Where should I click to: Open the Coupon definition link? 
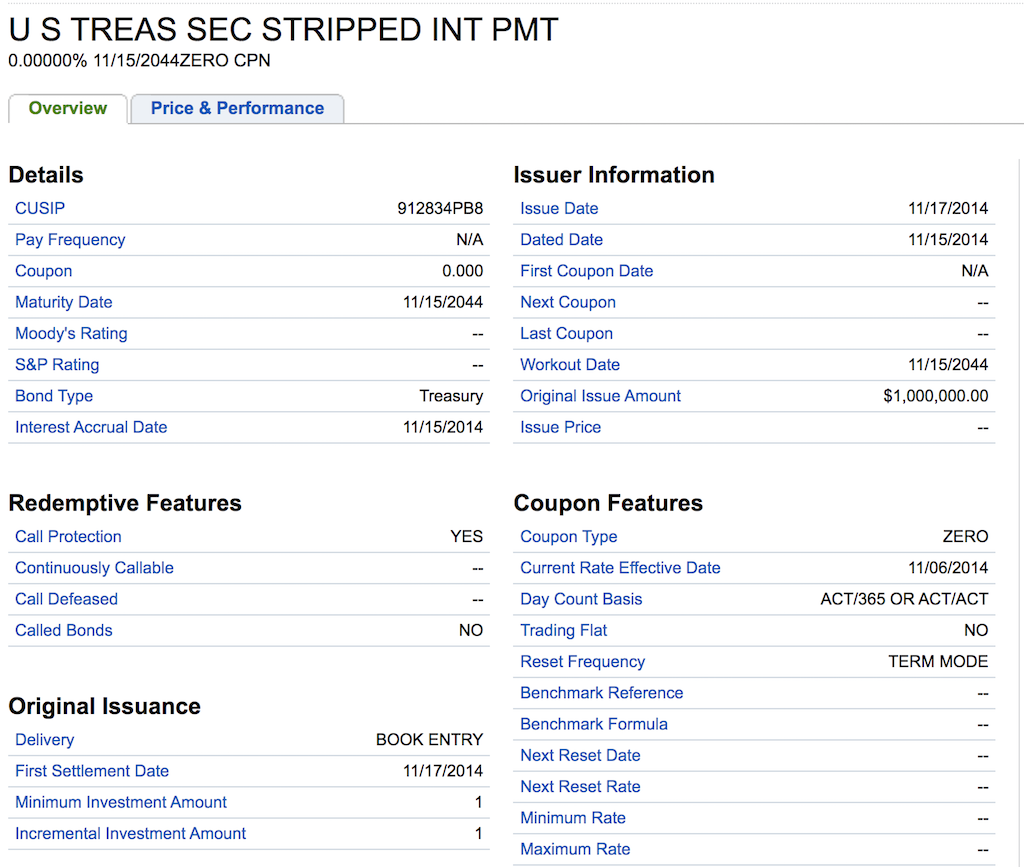point(43,271)
